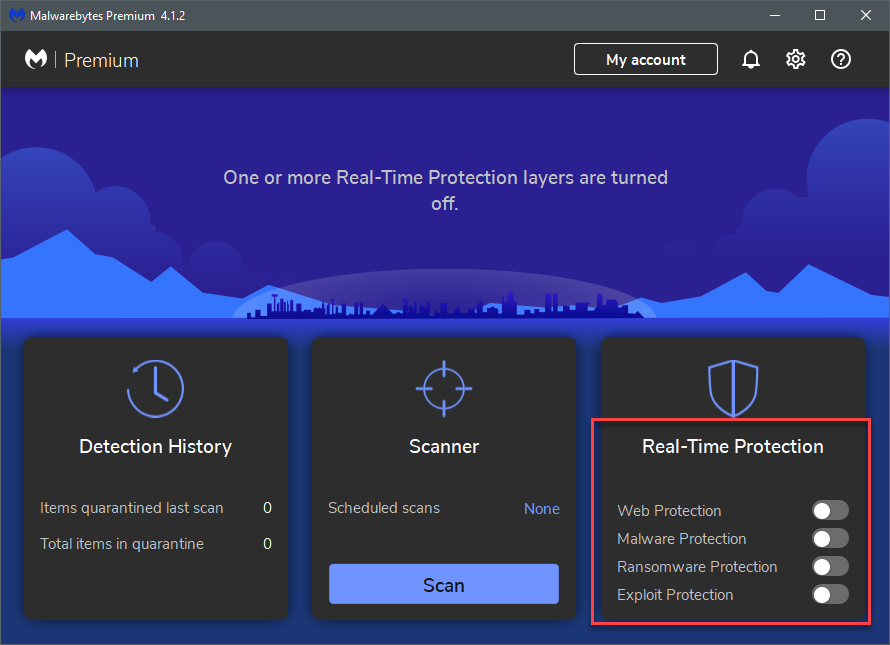Screen dimensions: 890x645
Task: Open the notifications bell icon
Action: (750, 59)
